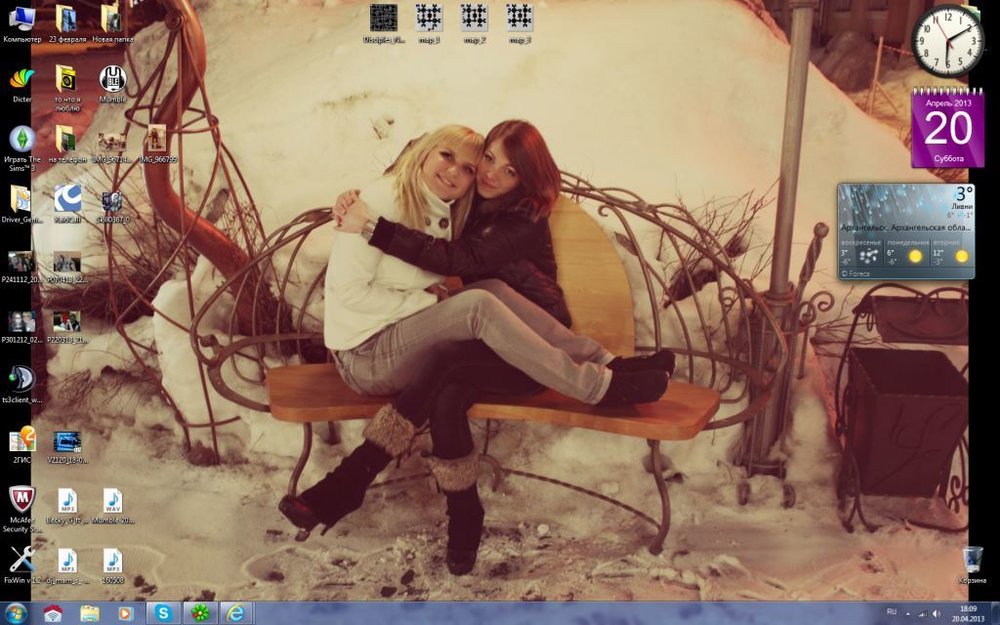Screen dimensions: 1000x625
Task: Click the calendar gadget showing 20
Action: point(947,128)
